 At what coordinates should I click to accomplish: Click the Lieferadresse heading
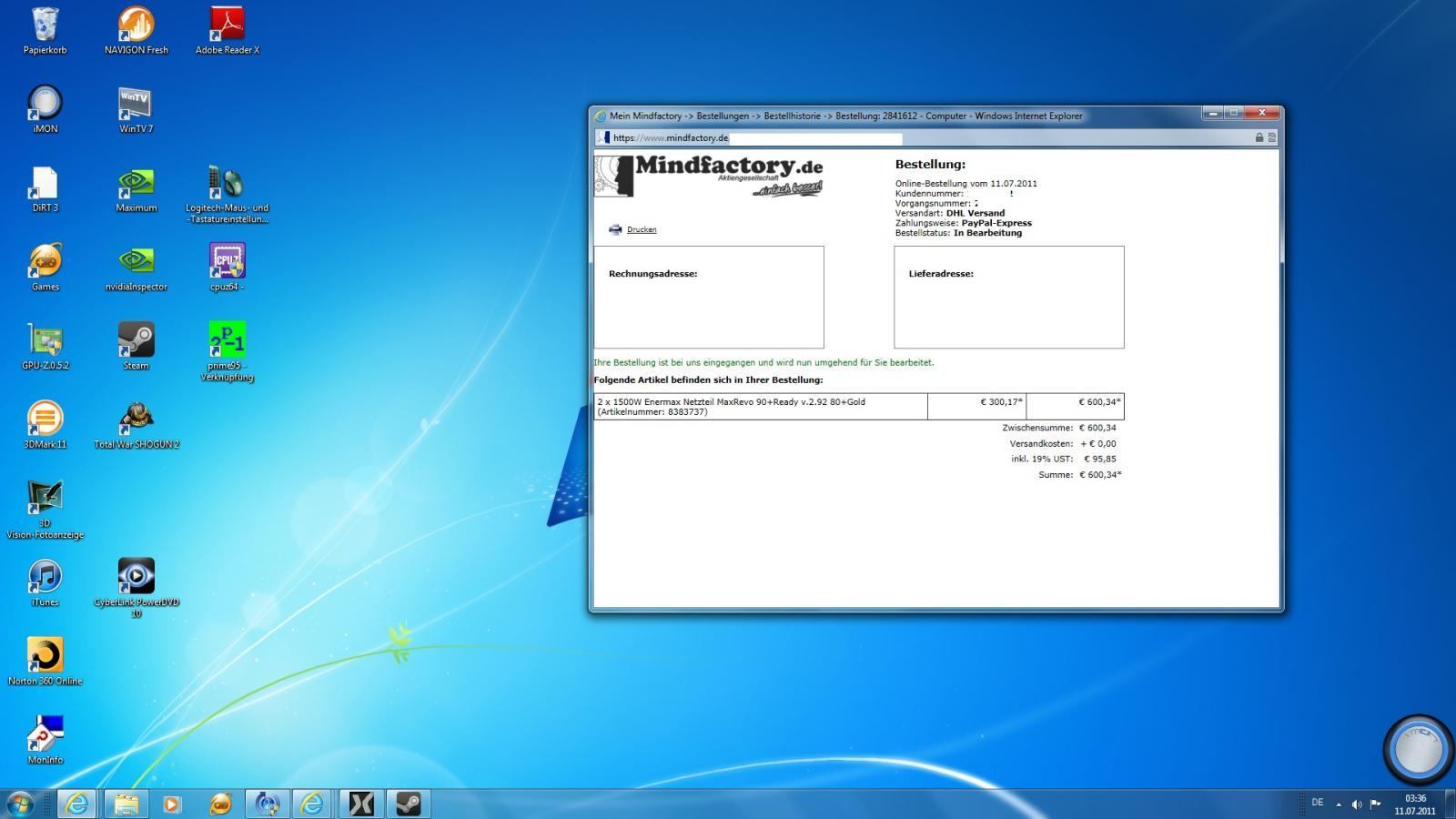[941, 273]
